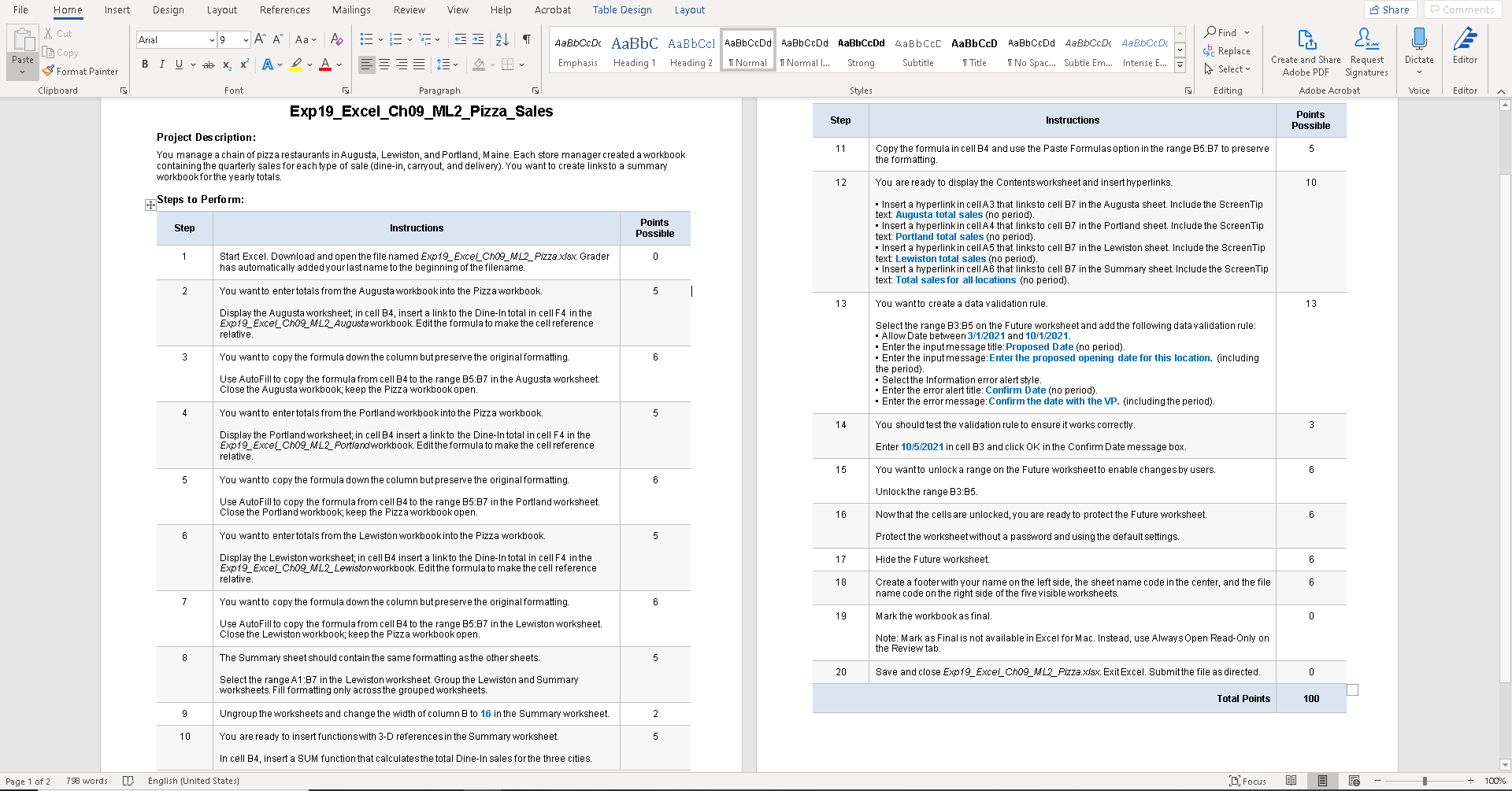Open the font size dropdown
Viewport: 1512px width, 791px height.
246,39
